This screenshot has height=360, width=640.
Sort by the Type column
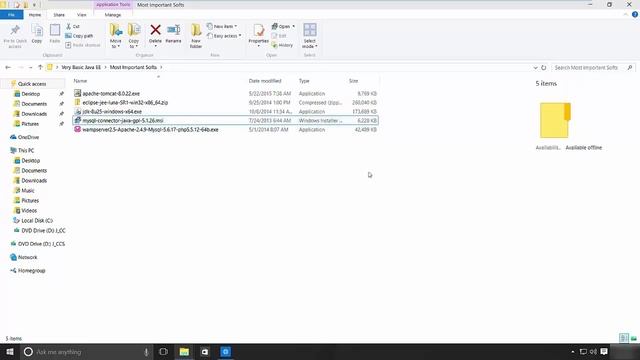(304, 81)
